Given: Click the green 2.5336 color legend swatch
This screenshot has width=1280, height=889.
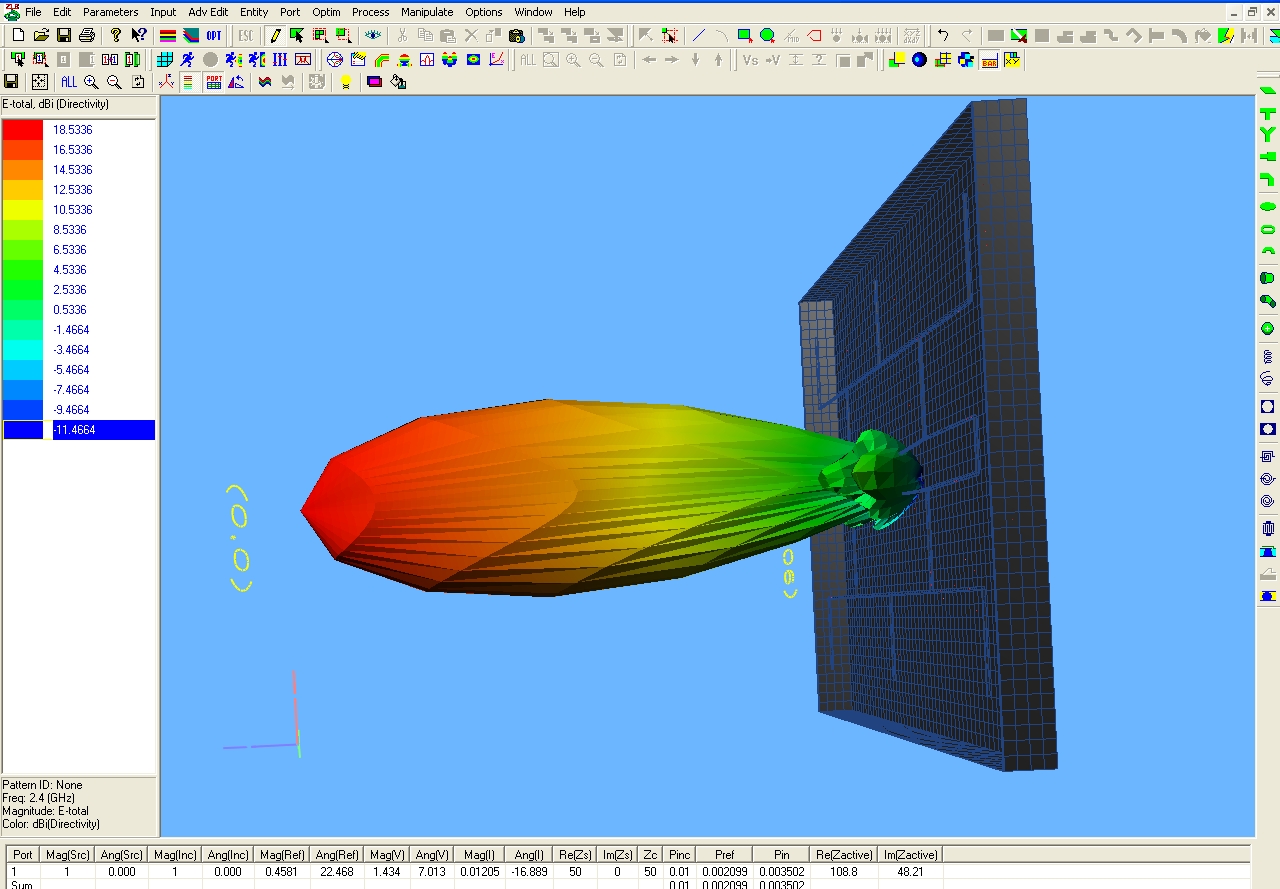Looking at the screenshot, I should (23, 290).
